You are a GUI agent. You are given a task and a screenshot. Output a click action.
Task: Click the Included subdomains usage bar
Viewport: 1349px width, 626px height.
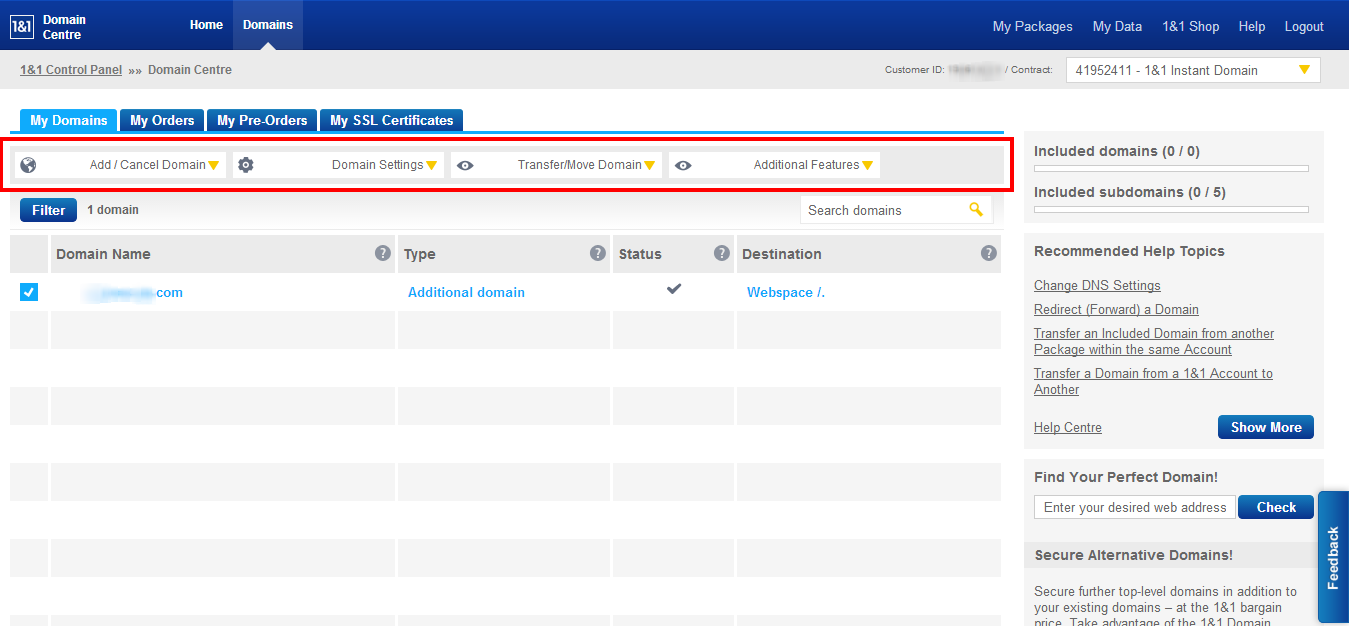1171,209
